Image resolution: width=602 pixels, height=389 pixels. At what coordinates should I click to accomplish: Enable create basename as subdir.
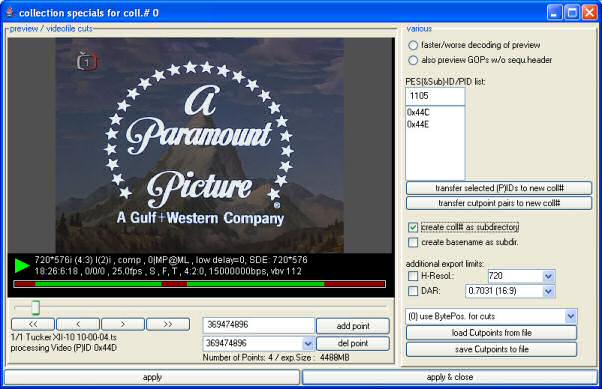point(413,242)
